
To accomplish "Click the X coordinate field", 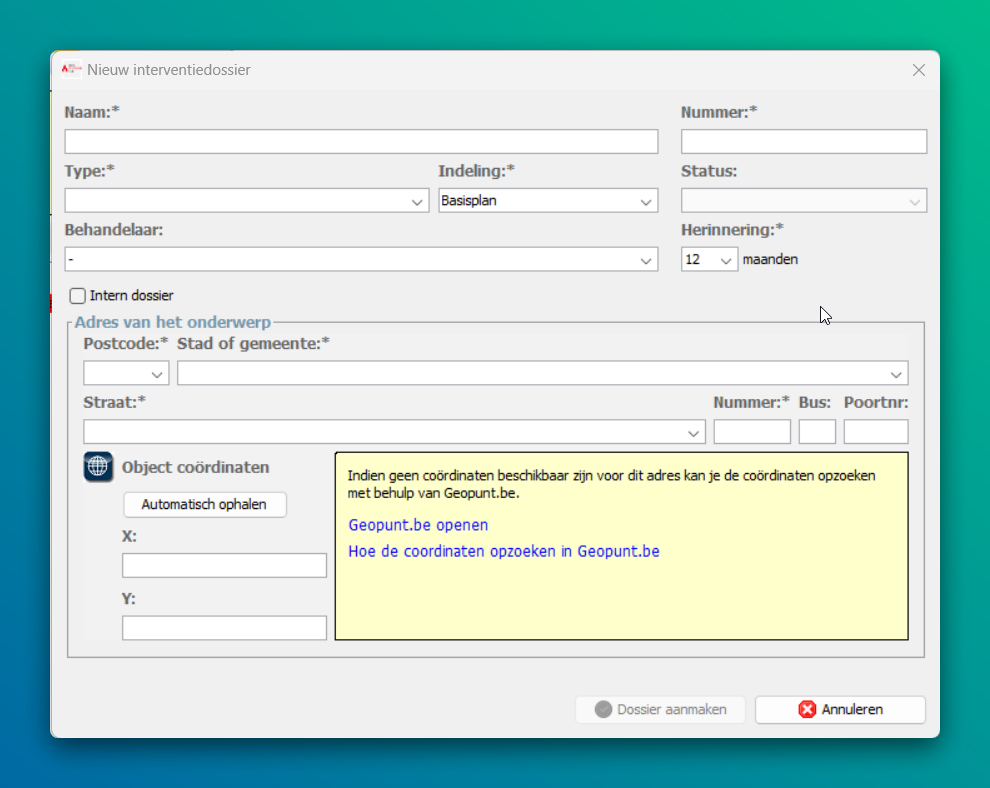I will click(224, 565).
